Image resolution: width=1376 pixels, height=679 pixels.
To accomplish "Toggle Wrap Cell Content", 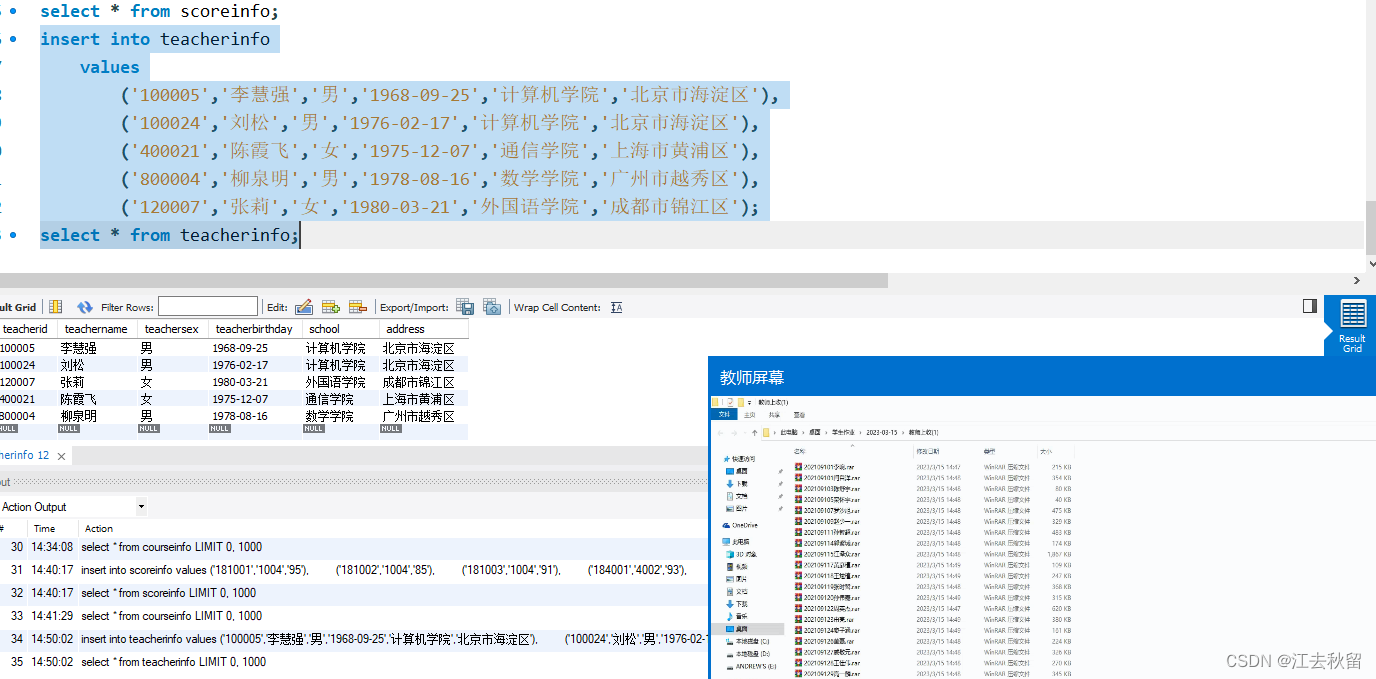I will 616,307.
